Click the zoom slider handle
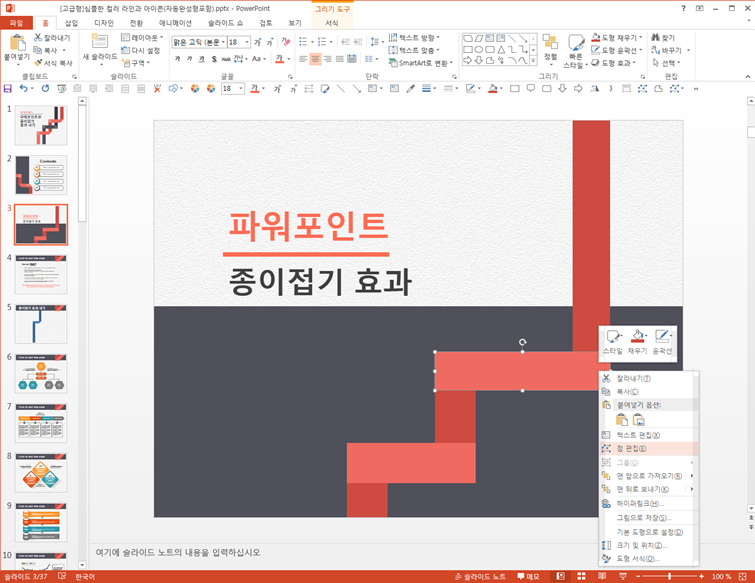 click(x=669, y=576)
